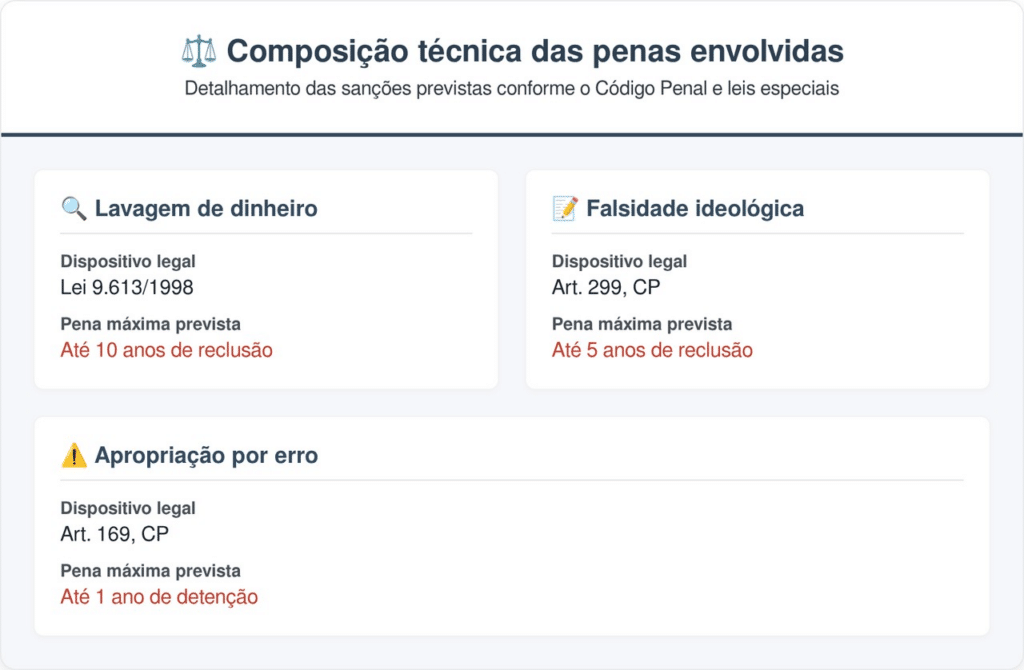Select the 'Apropriação por erro' heading
Screen dimensions: 1024x670
click(206, 456)
